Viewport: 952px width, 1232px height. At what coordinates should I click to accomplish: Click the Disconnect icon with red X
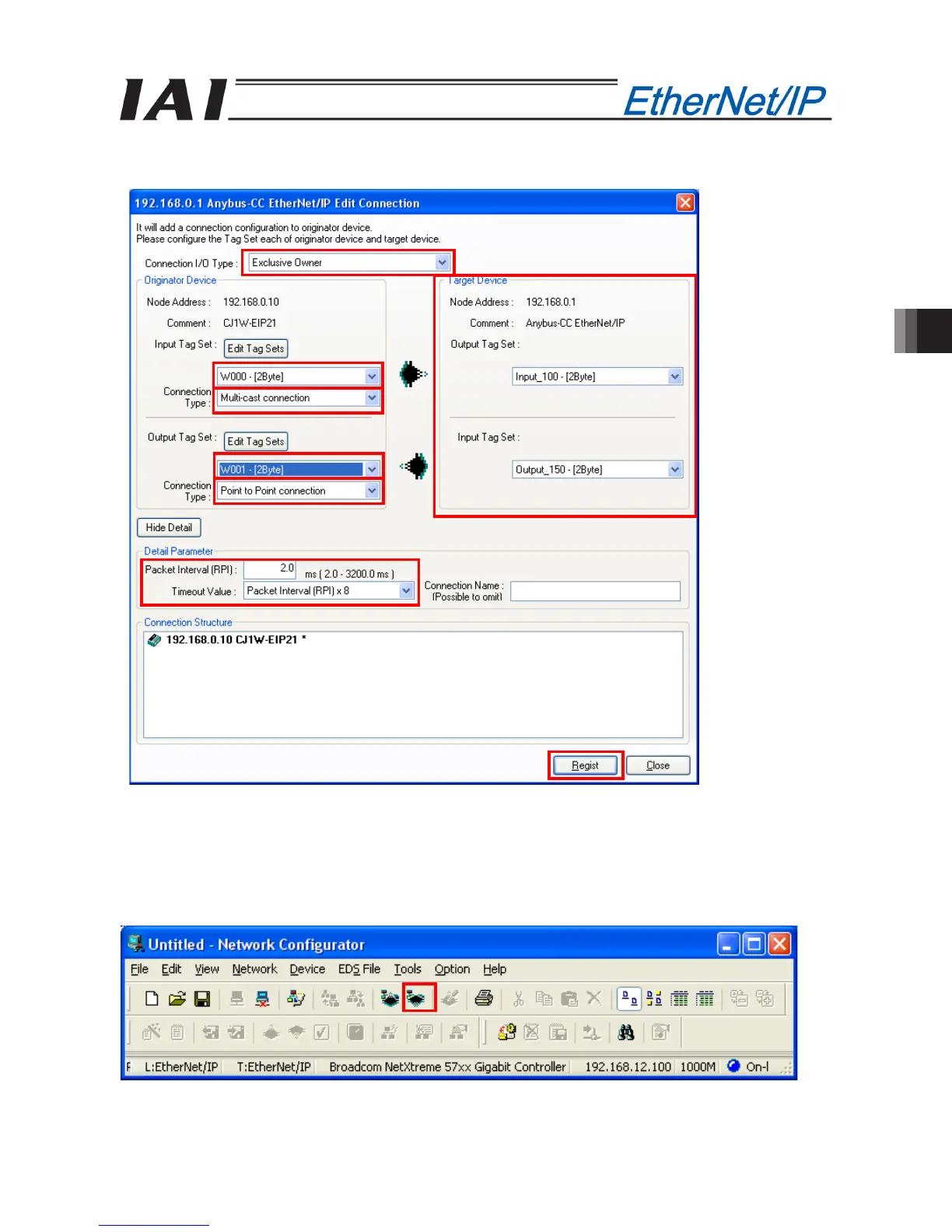point(263,999)
